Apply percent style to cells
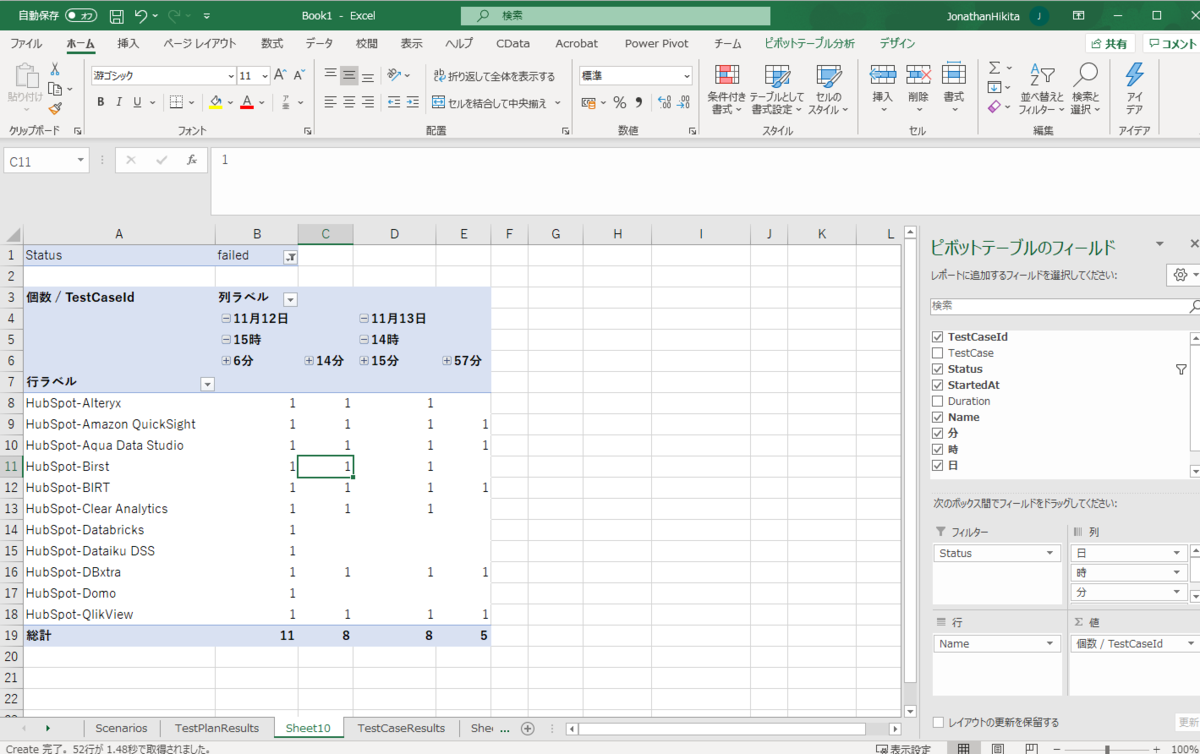The image size is (1200, 754). [619, 102]
